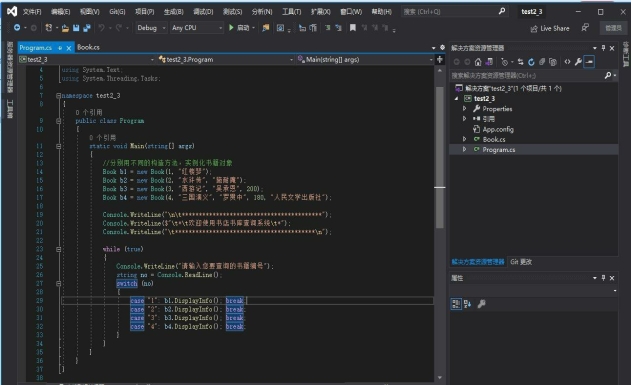Collapse the public class Program block
631x385 pixels.
click(58, 121)
